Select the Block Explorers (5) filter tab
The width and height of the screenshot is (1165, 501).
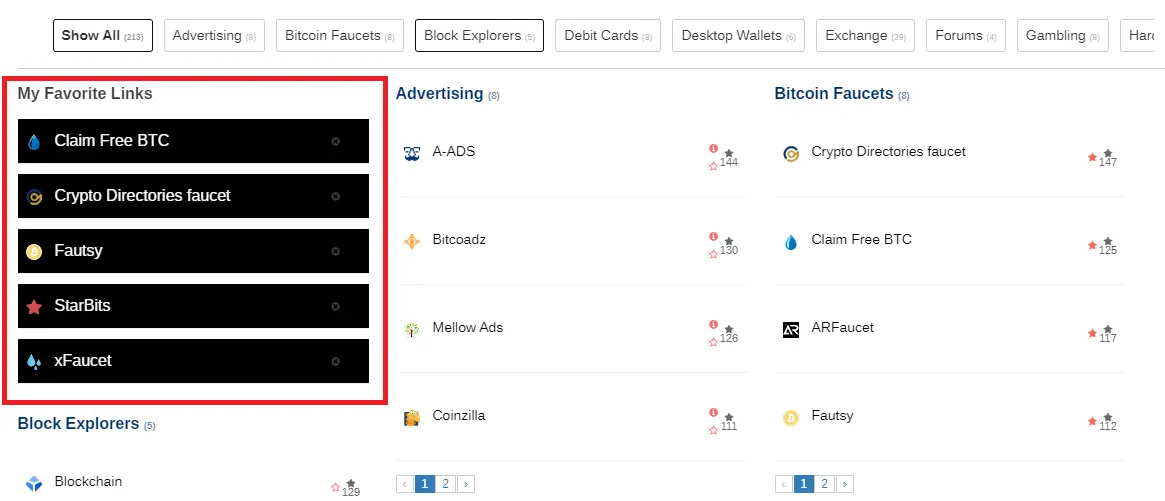479,36
